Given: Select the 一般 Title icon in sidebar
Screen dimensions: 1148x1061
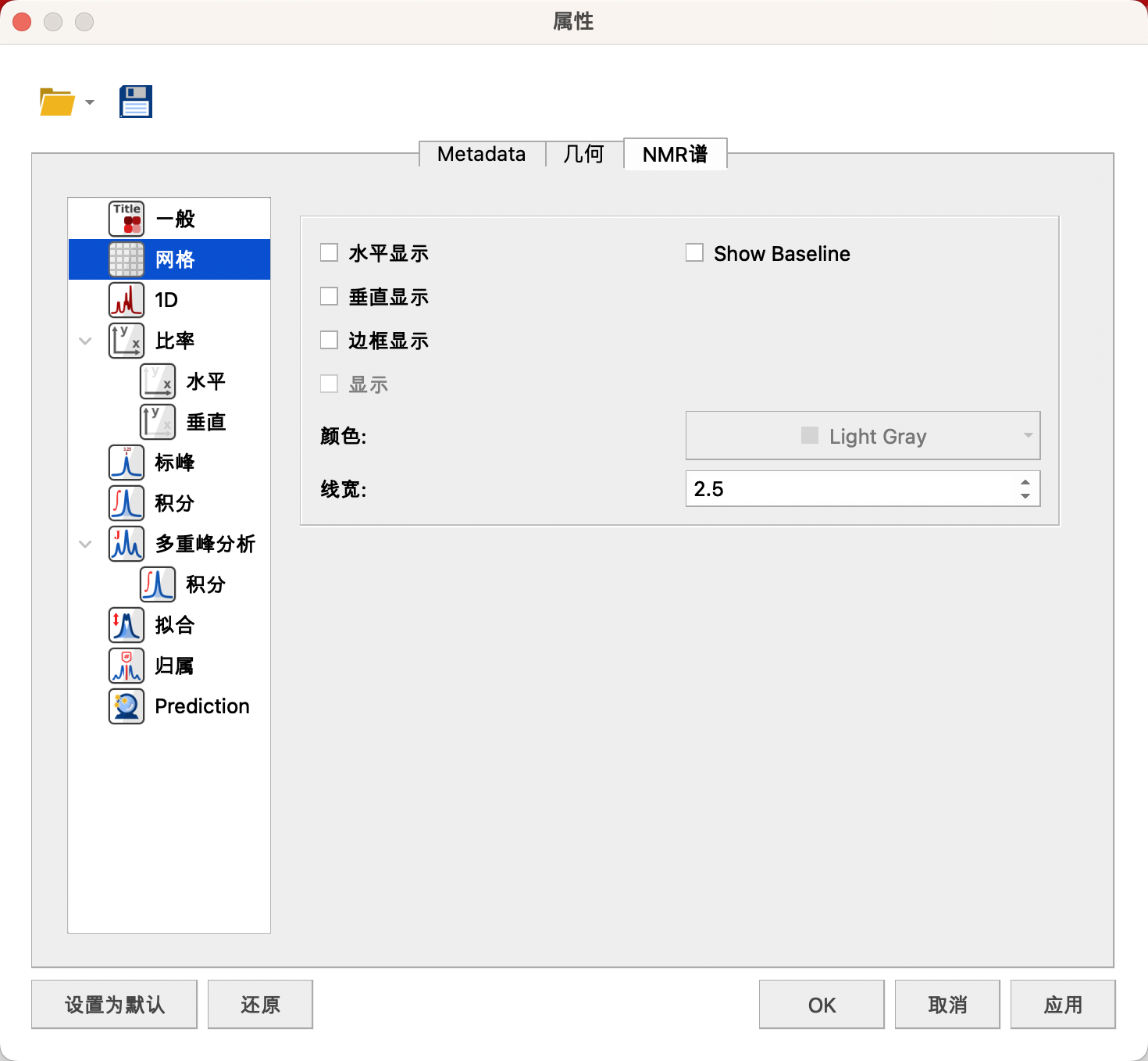Looking at the screenshot, I should pos(127,219).
